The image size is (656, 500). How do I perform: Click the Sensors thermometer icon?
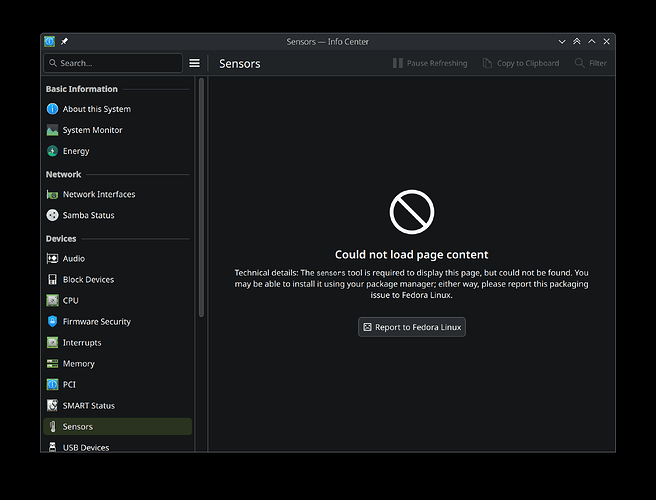point(52,426)
